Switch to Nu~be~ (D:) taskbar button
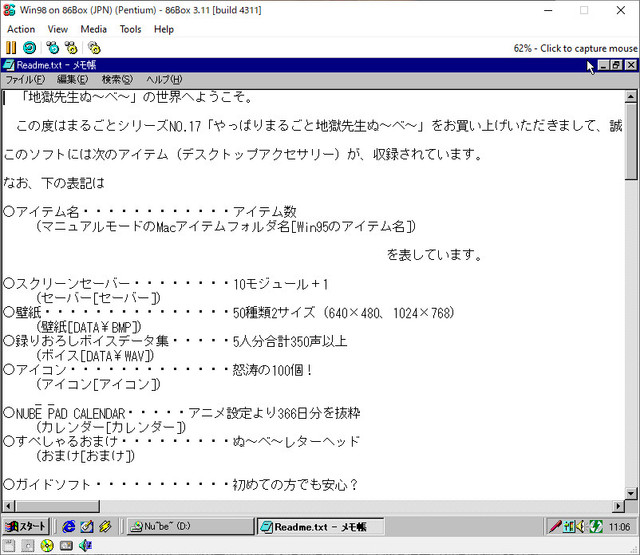640x555 pixels. click(x=190, y=526)
